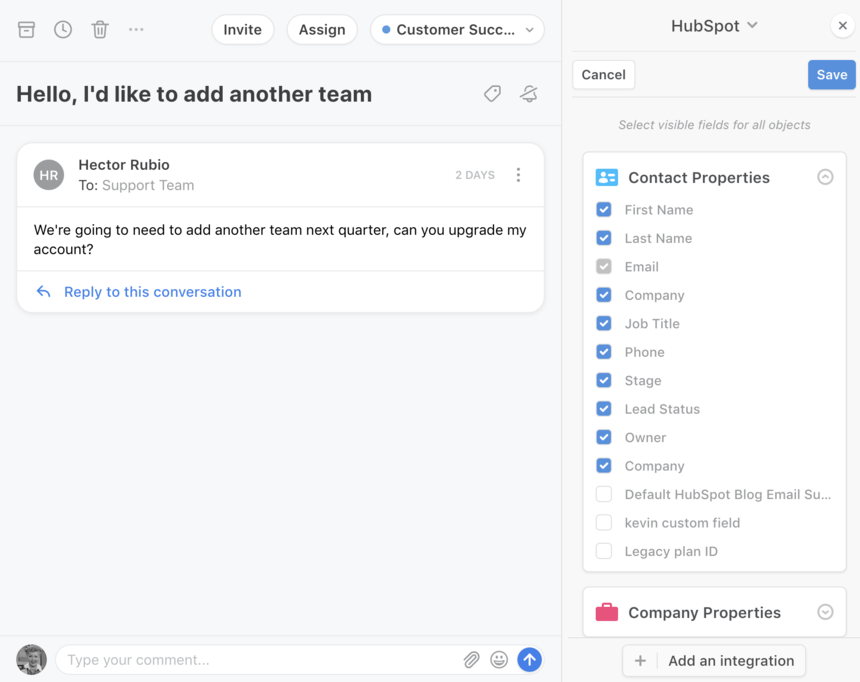The image size is (860, 682).
Task: Close the HubSpot panel
Action: [x=843, y=26]
